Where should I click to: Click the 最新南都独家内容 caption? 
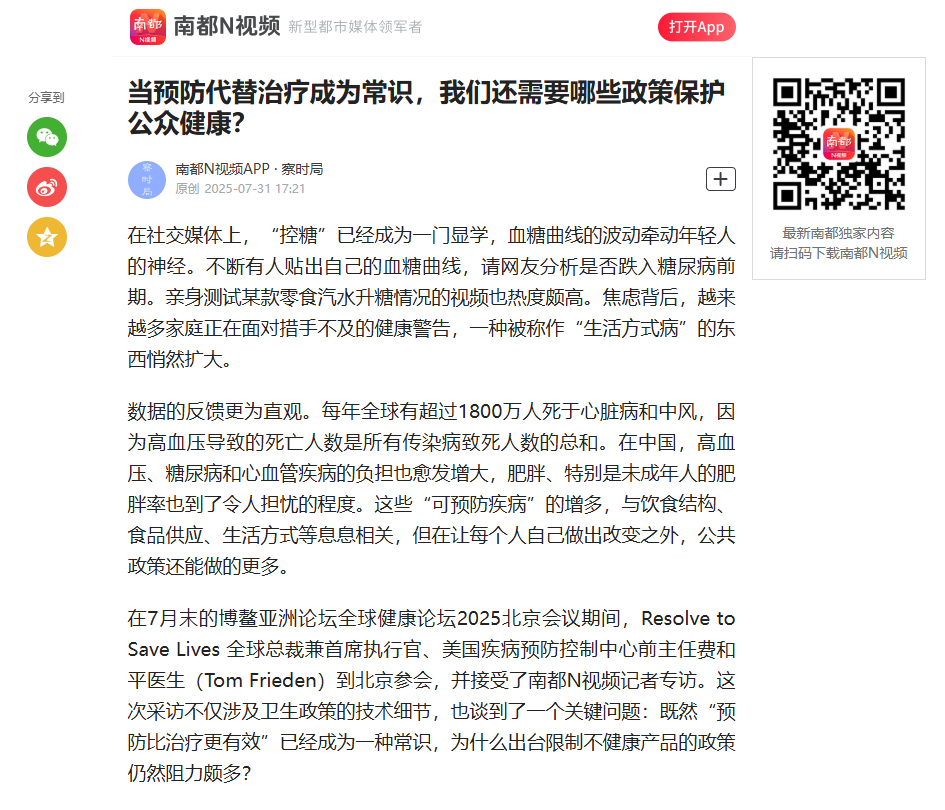839,233
